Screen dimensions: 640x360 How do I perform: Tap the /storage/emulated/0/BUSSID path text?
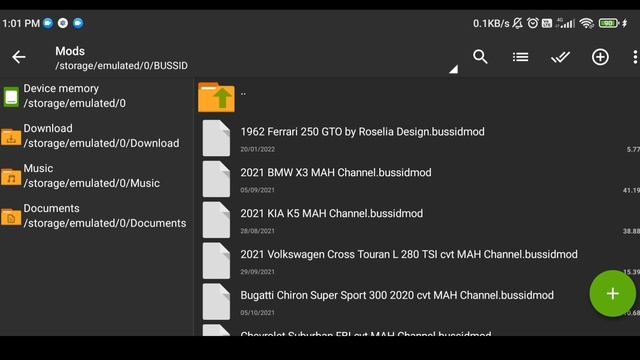[x=122, y=66]
